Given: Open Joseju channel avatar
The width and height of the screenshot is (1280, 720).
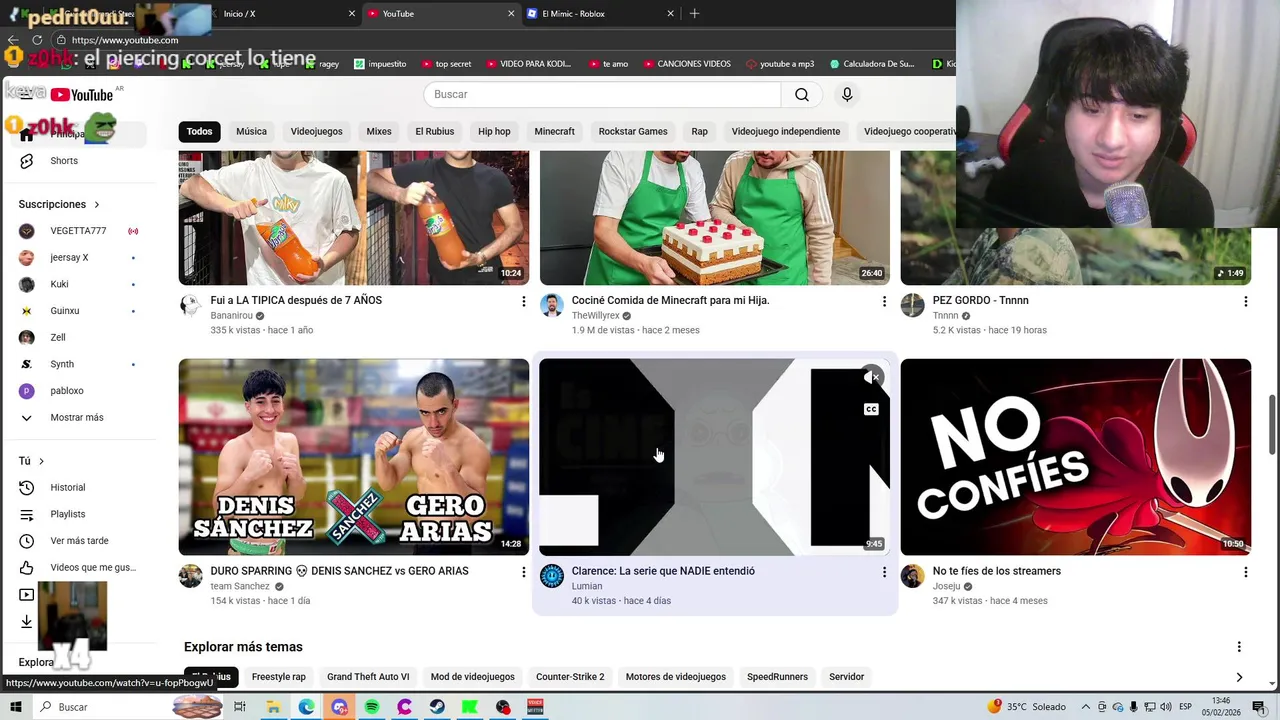Looking at the screenshot, I should (912, 577).
